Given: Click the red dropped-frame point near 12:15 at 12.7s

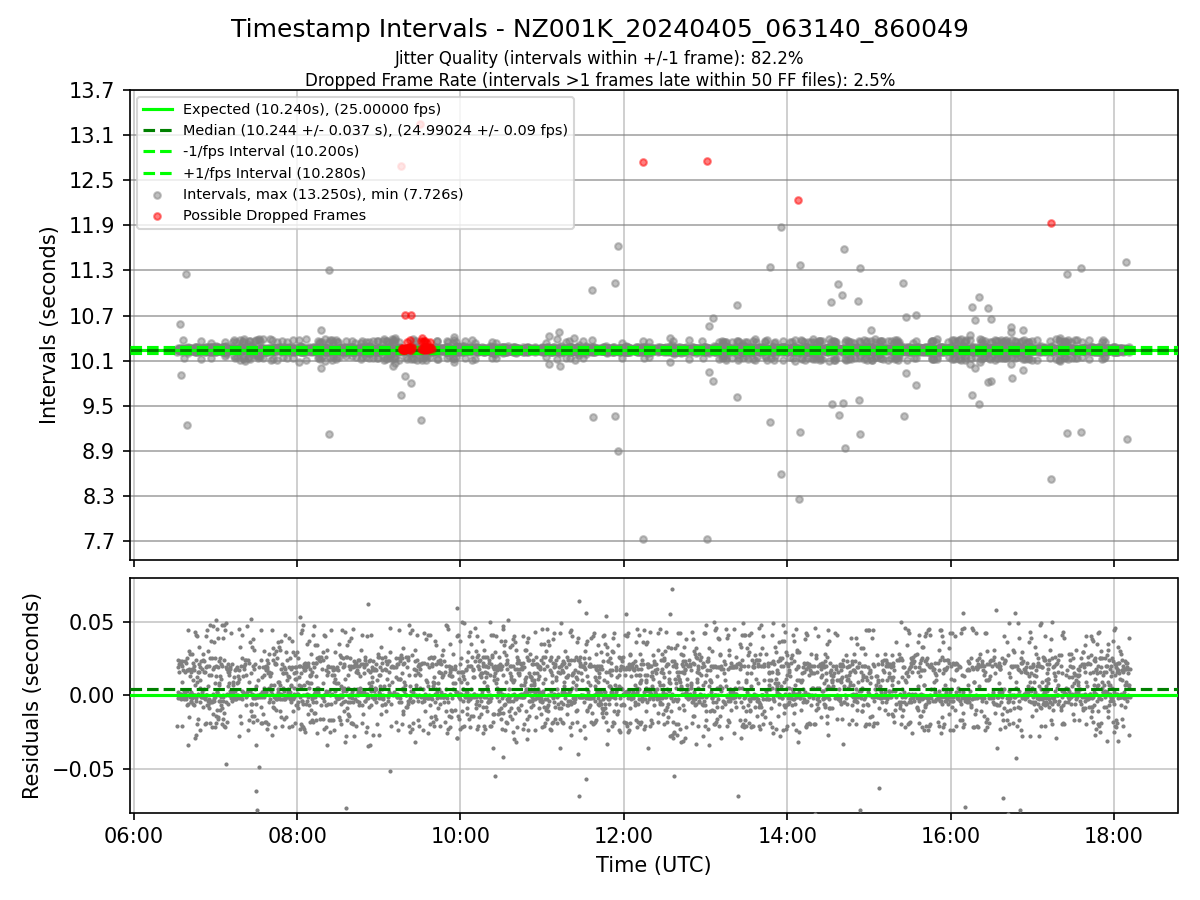Looking at the screenshot, I should 643,162.
